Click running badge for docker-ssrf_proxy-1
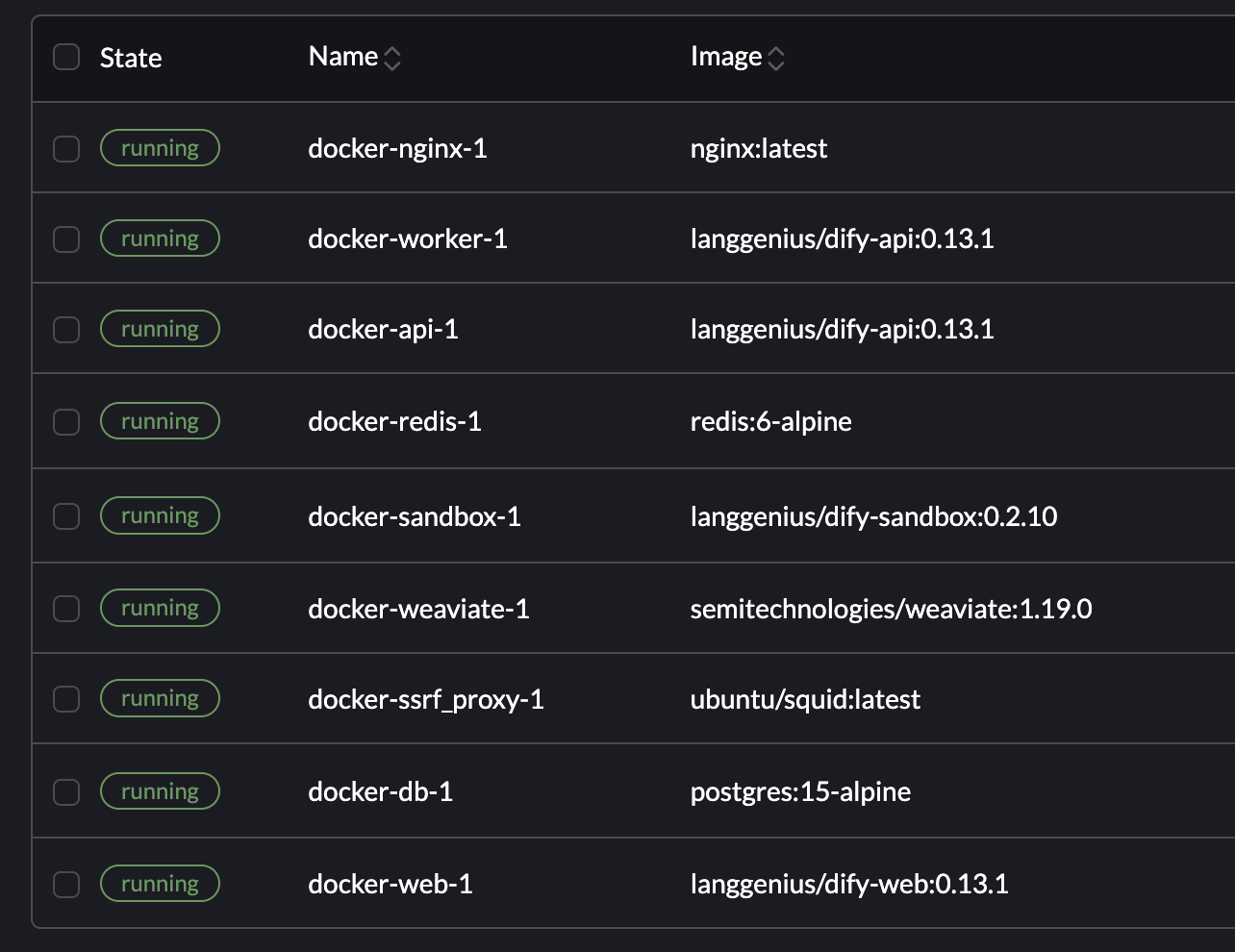The height and width of the screenshot is (952, 1235). (161, 698)
